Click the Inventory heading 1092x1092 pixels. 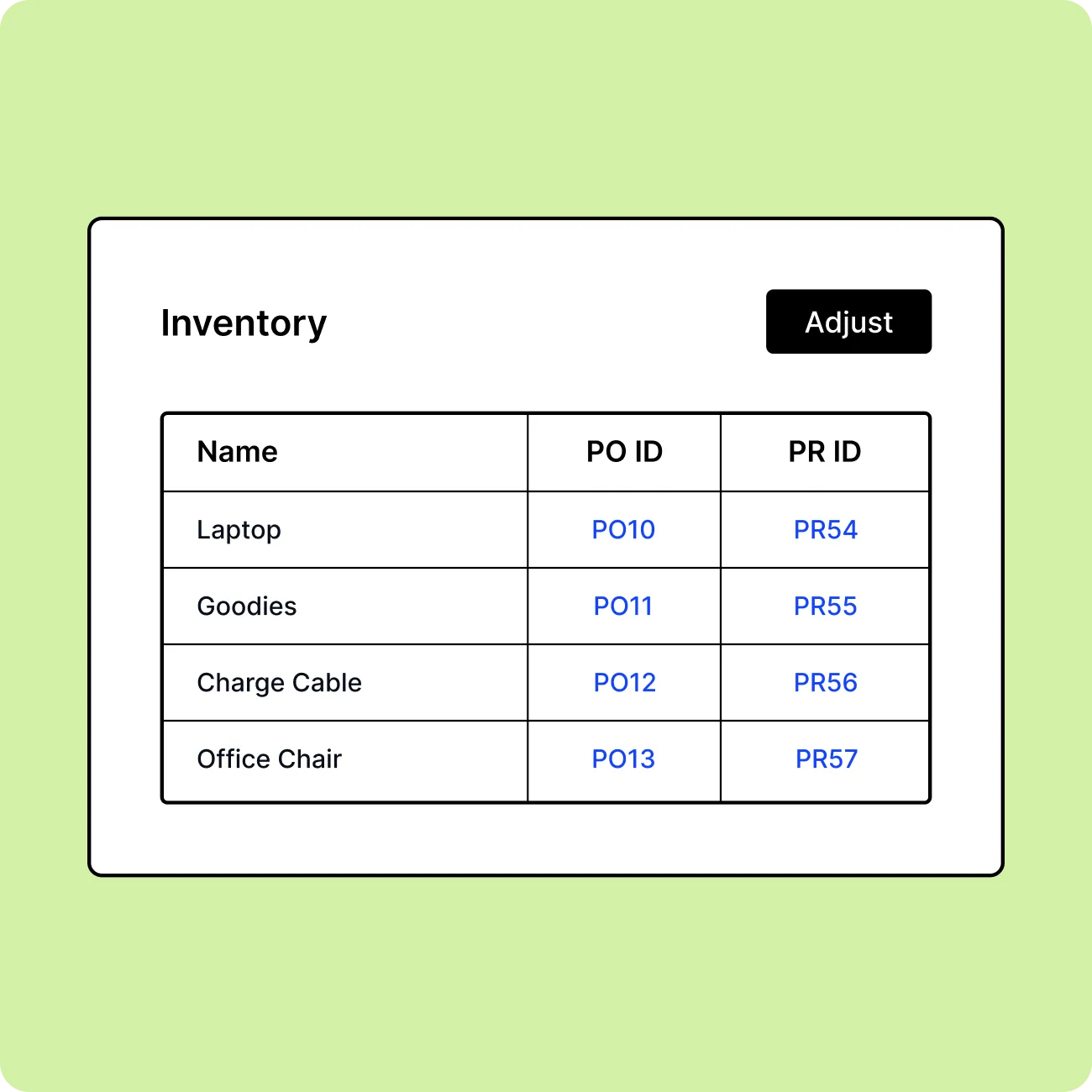(x=244, y=323)
